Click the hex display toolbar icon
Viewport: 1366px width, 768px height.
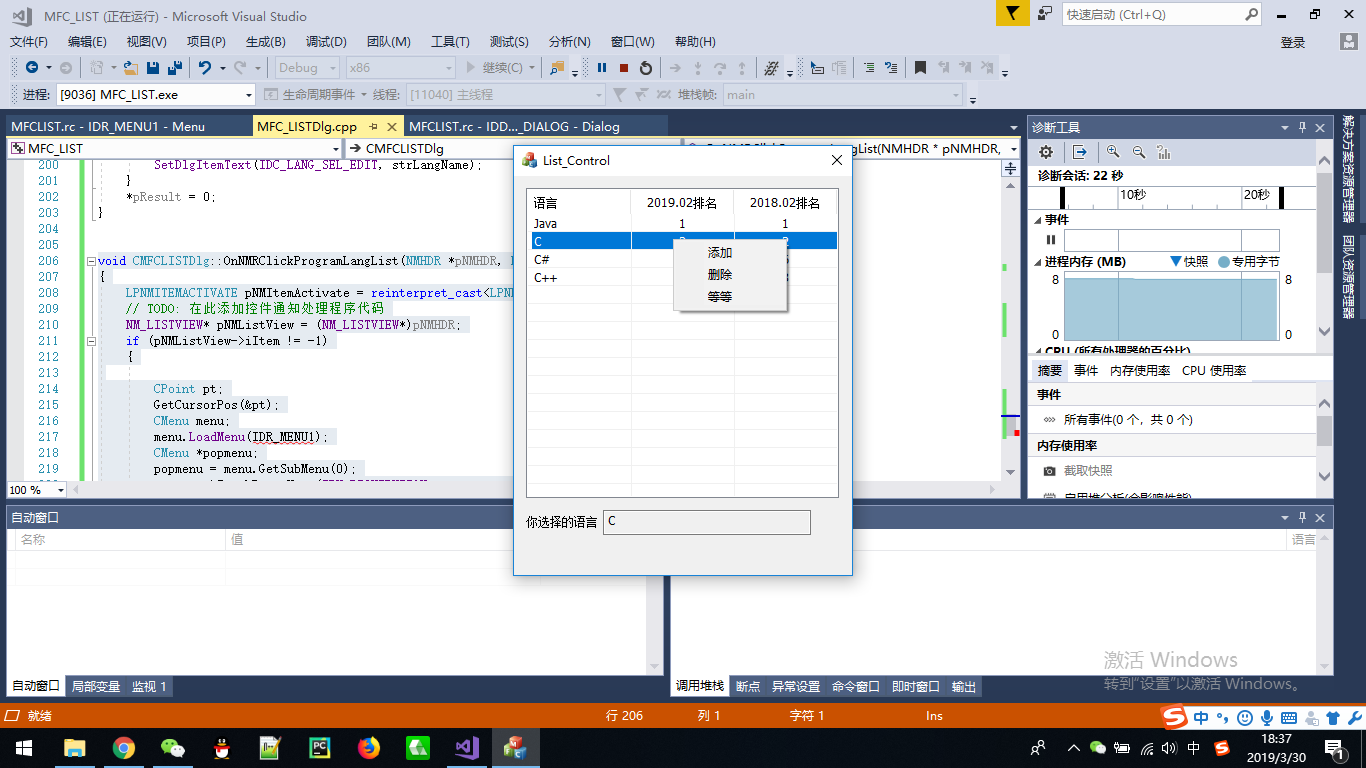tap(771, 68)
